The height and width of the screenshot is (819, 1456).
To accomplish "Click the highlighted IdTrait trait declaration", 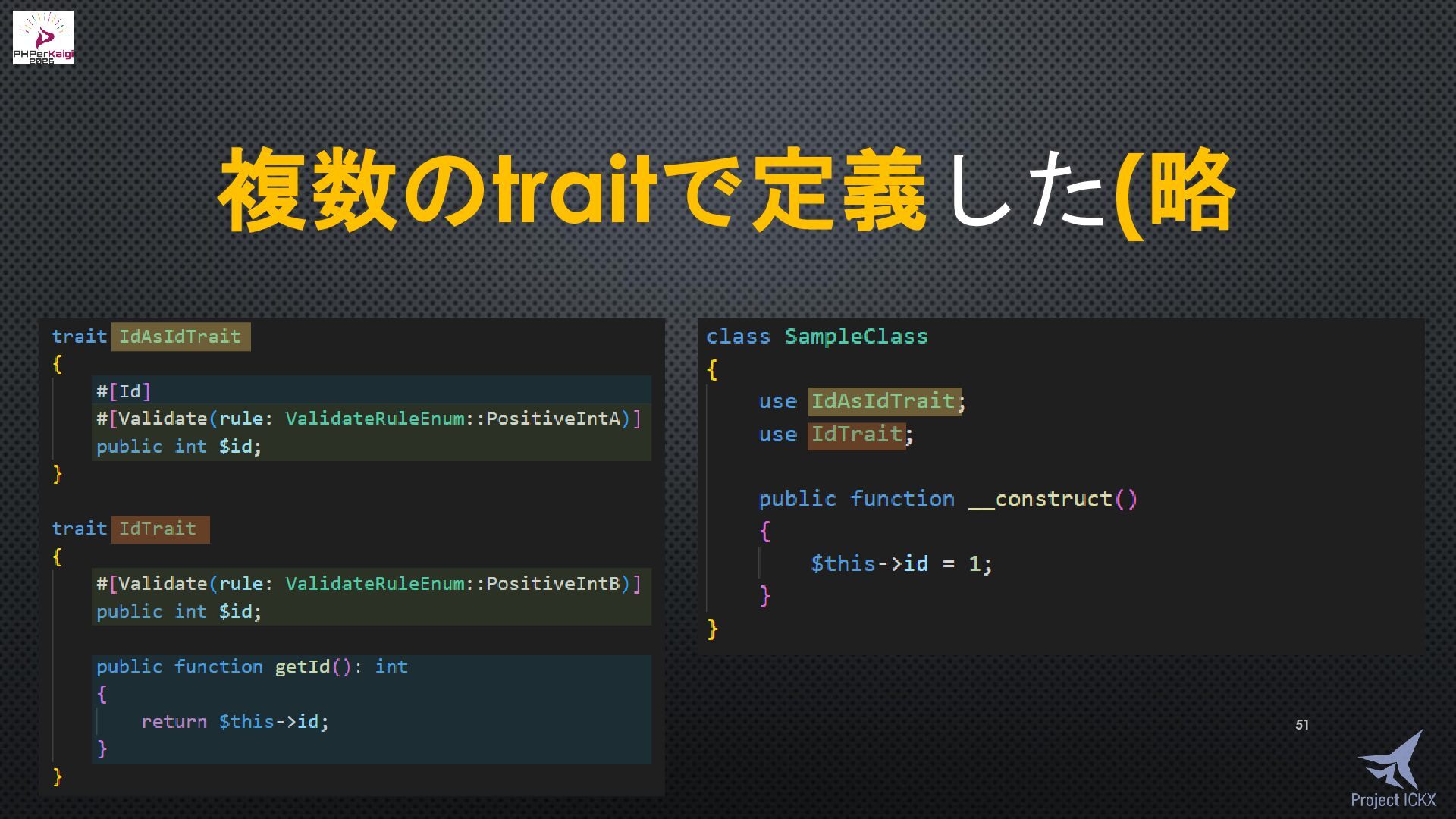I will [x=159, y=529].
